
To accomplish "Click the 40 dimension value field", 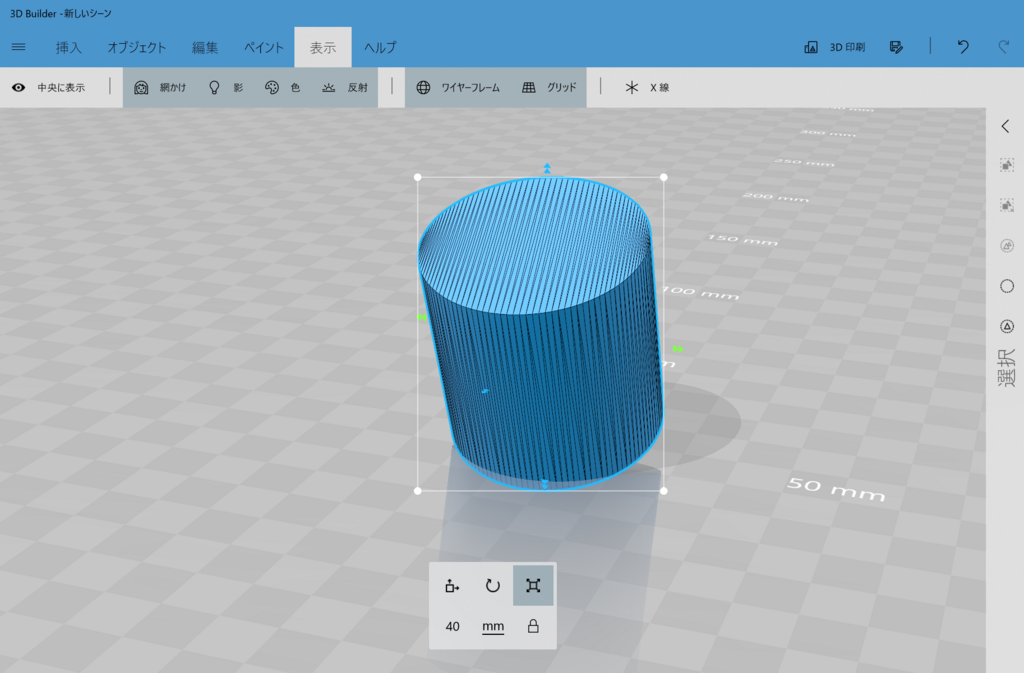I will [x=452, y=627].
